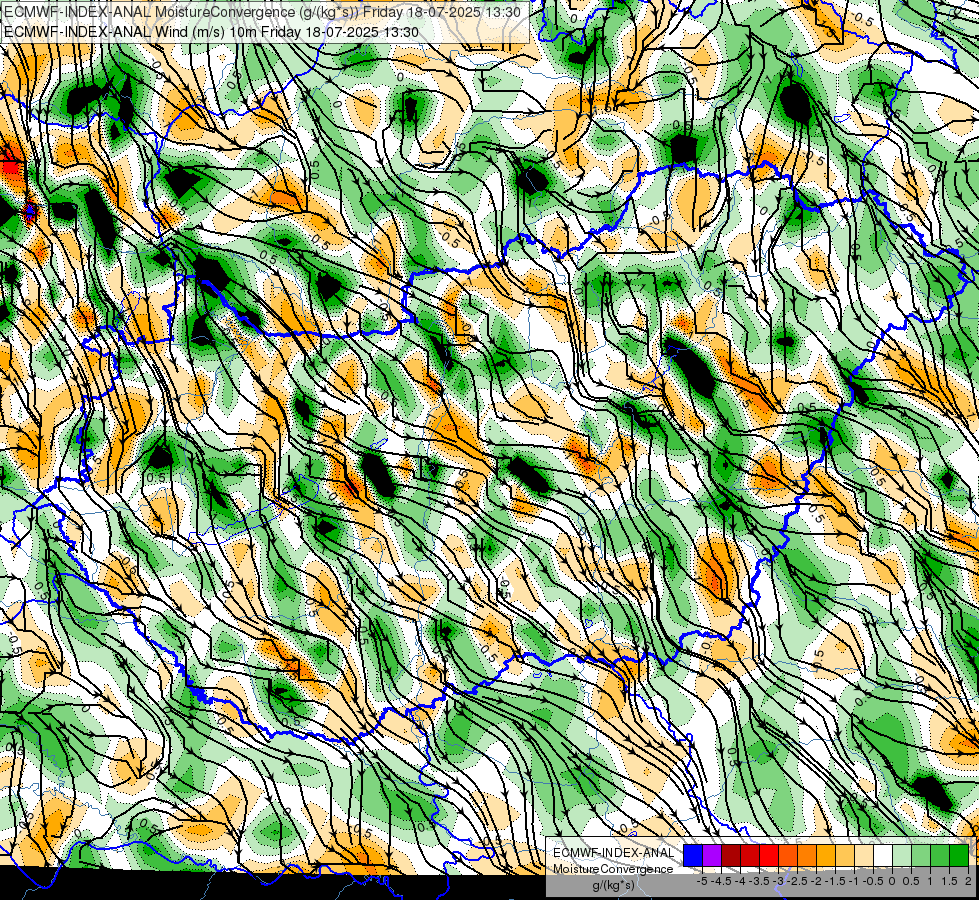Image resolution: width=979 pixels, height=900 pixels.
Task: Click the legend unit text g/(kg*s)
Action: tap(613, 886)
